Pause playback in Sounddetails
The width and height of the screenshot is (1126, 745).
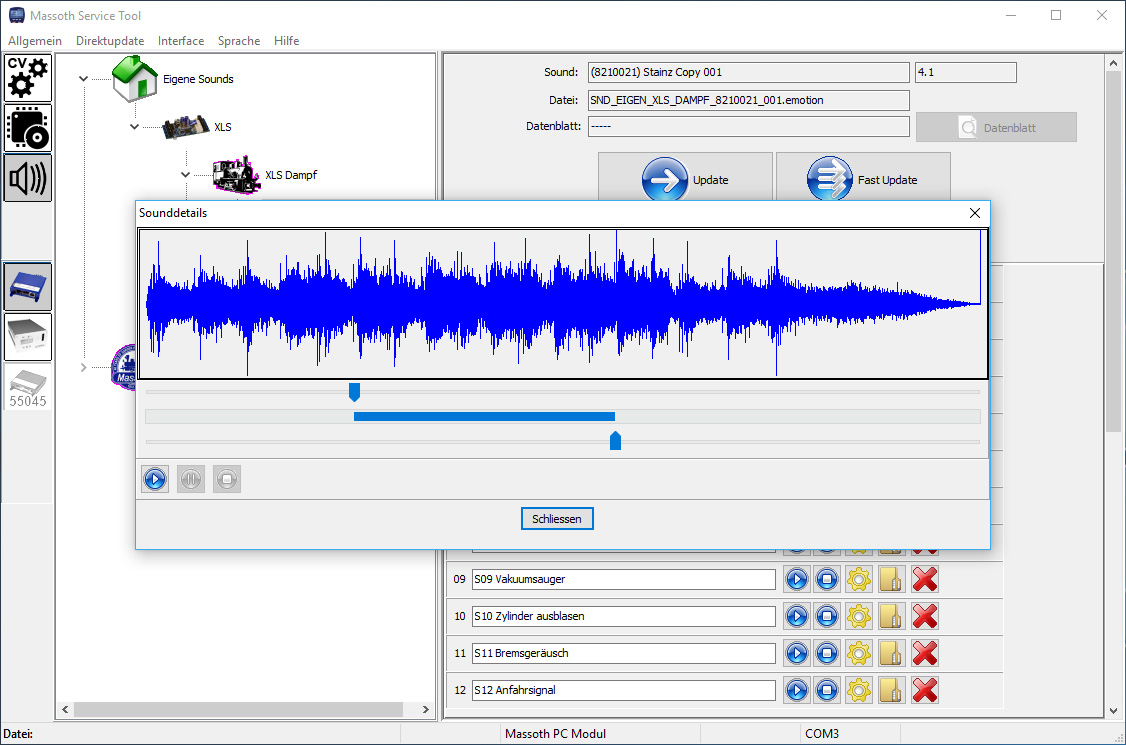coord(191,479)
